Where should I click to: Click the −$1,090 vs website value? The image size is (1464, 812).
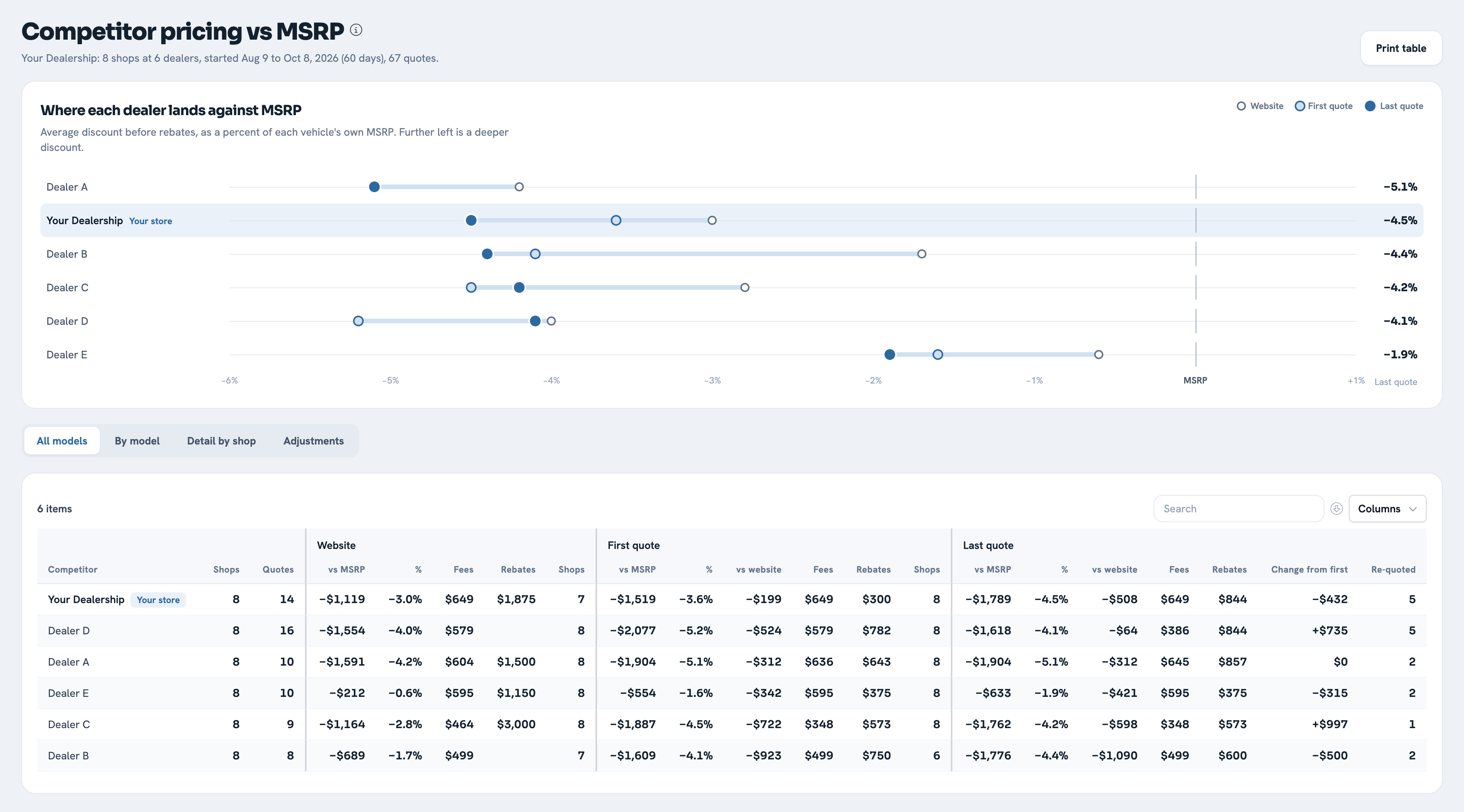[1114, 756]
